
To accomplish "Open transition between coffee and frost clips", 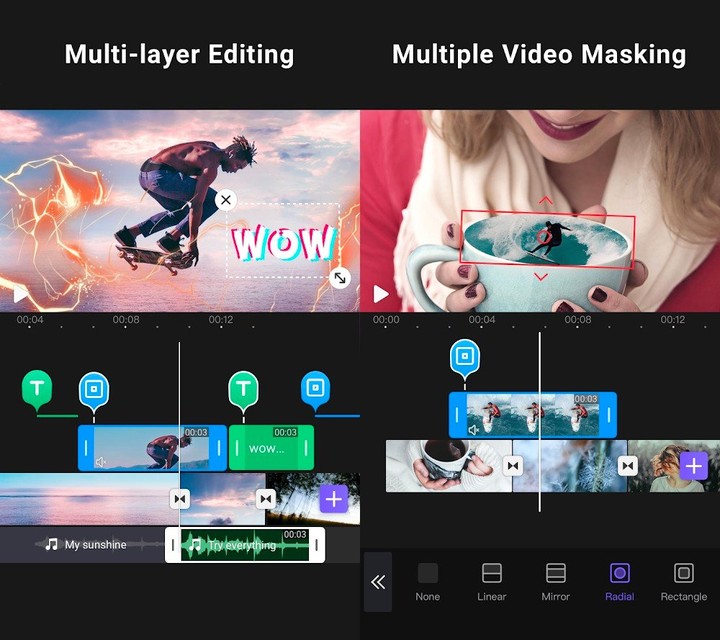I will pos(513,466).
